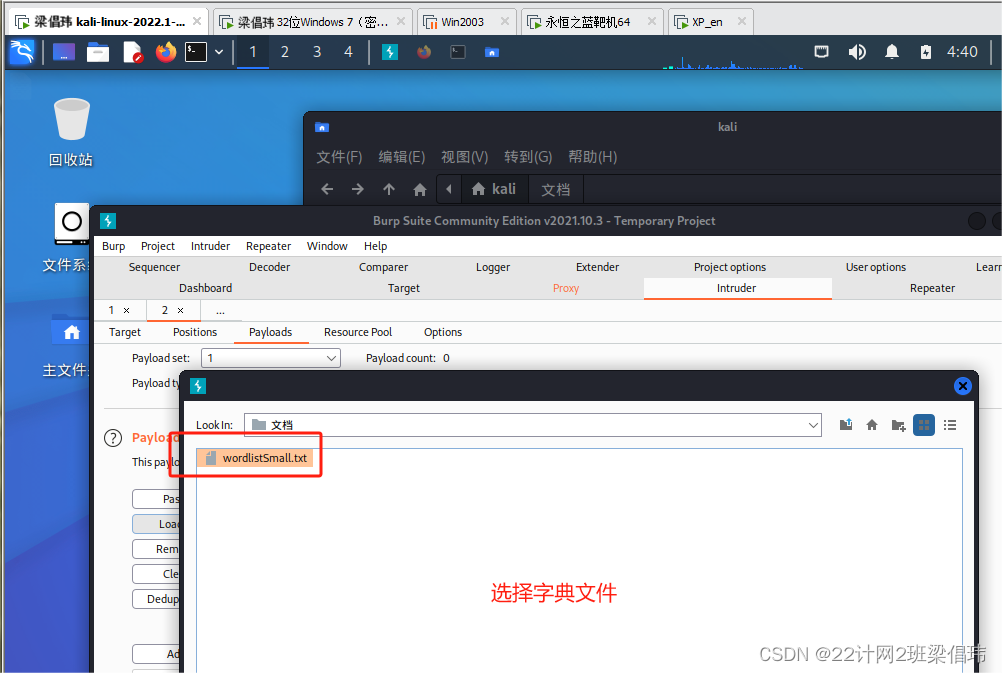Click the kali path breadcrumb
This screenshot has height=673, width=1002.
point(493,189)
